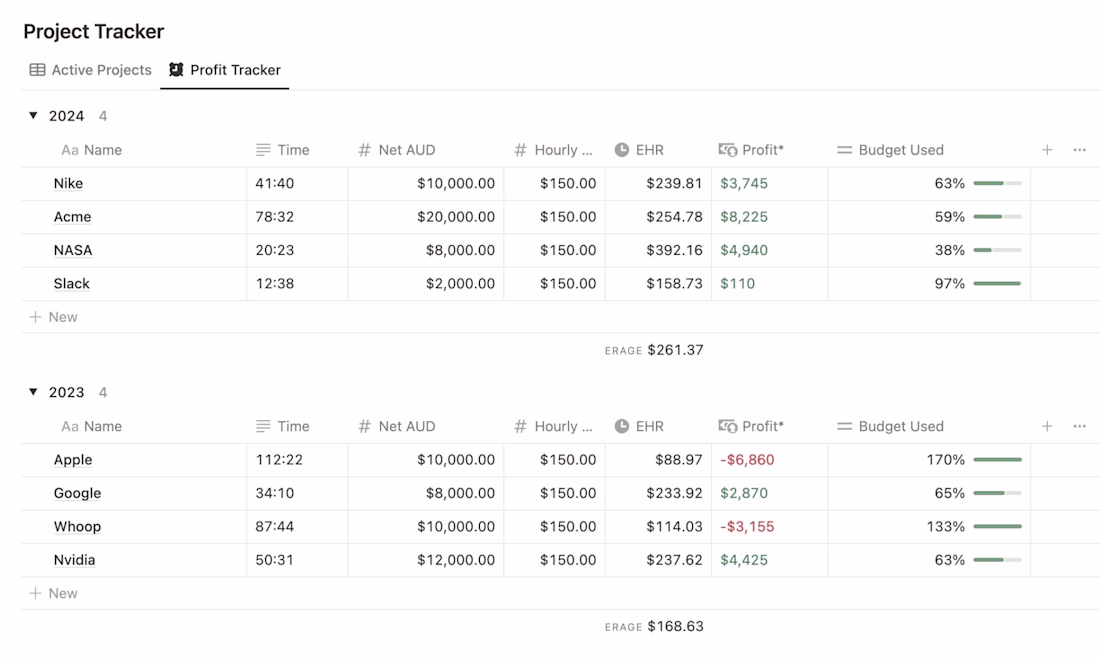Screen dimensions: 1100x658
Task: Click the plus icon to add a property in 2024
Action: (x=1047, y=150)
